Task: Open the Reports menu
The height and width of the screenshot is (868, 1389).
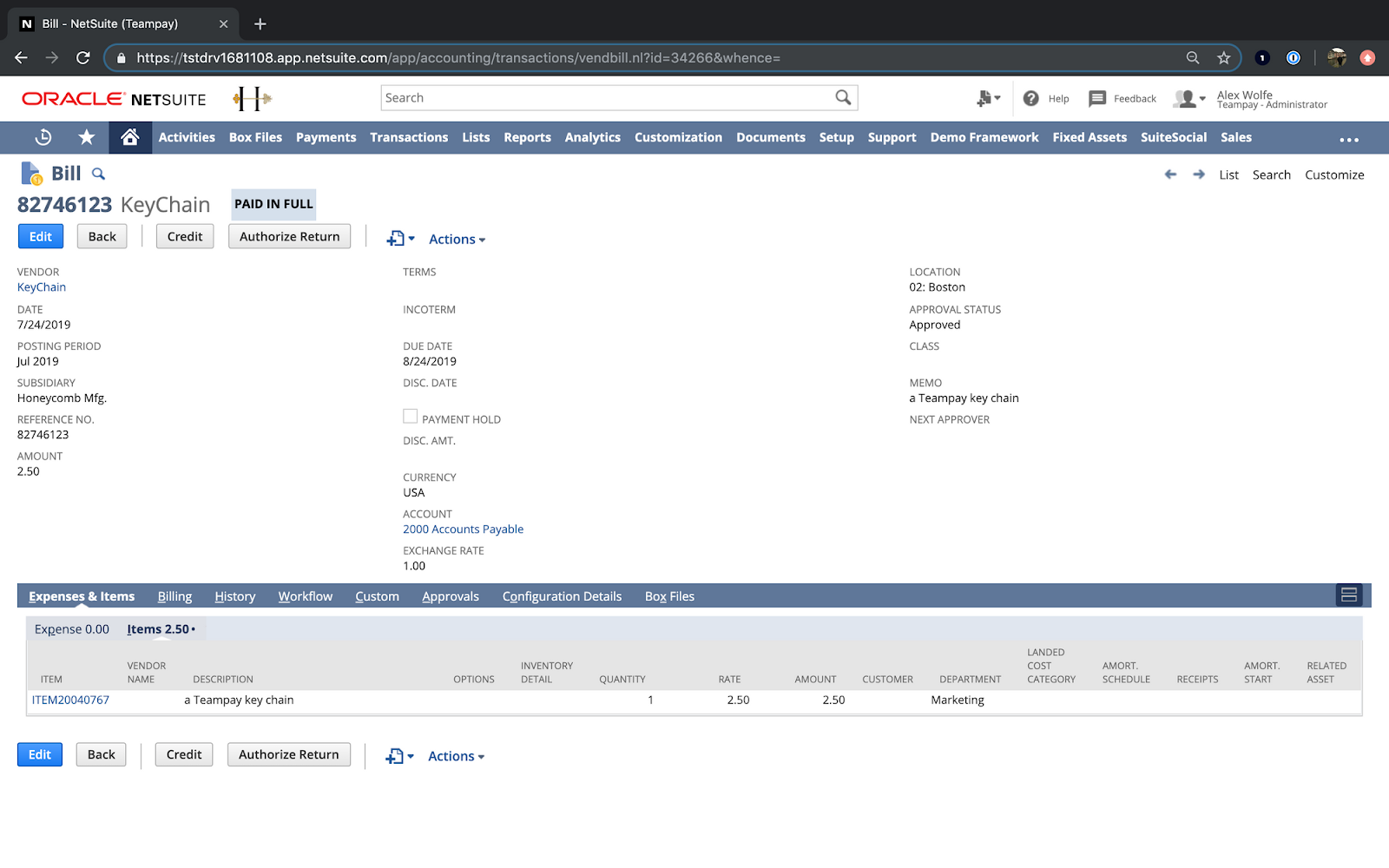Action: [x=528, y=137]
